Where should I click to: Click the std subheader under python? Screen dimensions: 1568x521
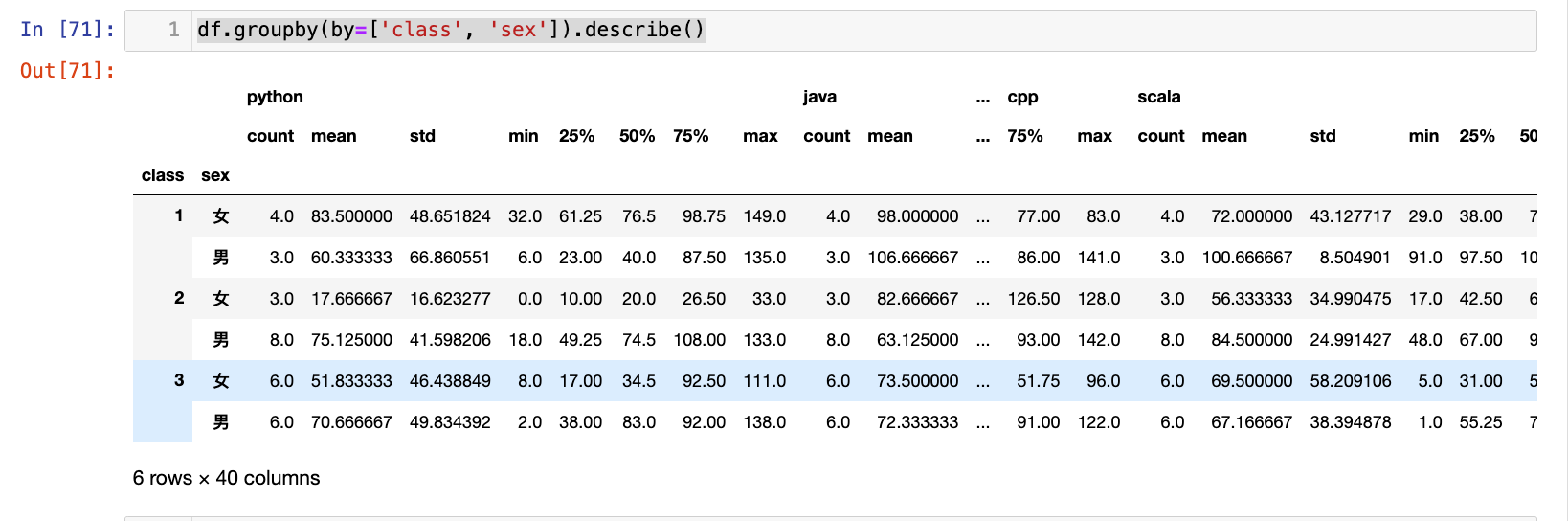[422, 136]
